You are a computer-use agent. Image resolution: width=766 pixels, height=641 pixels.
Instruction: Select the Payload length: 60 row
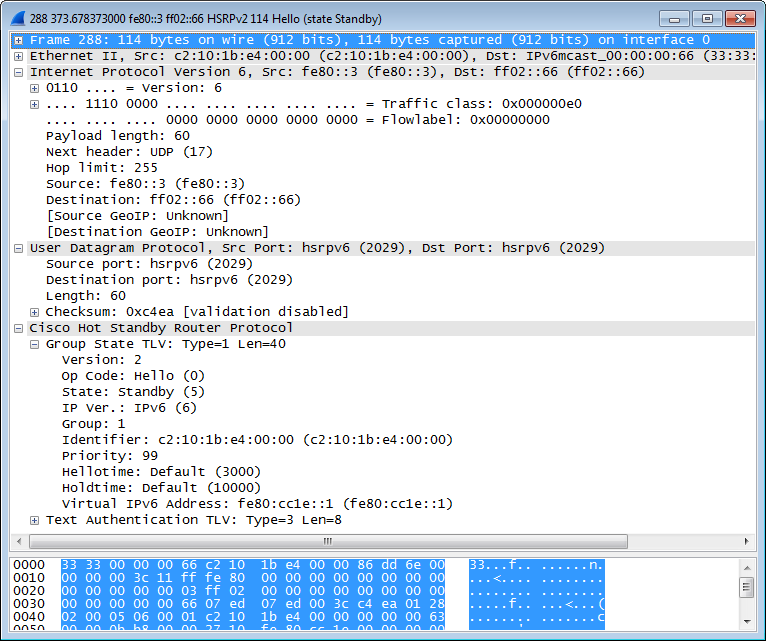[x=118, y=136]
